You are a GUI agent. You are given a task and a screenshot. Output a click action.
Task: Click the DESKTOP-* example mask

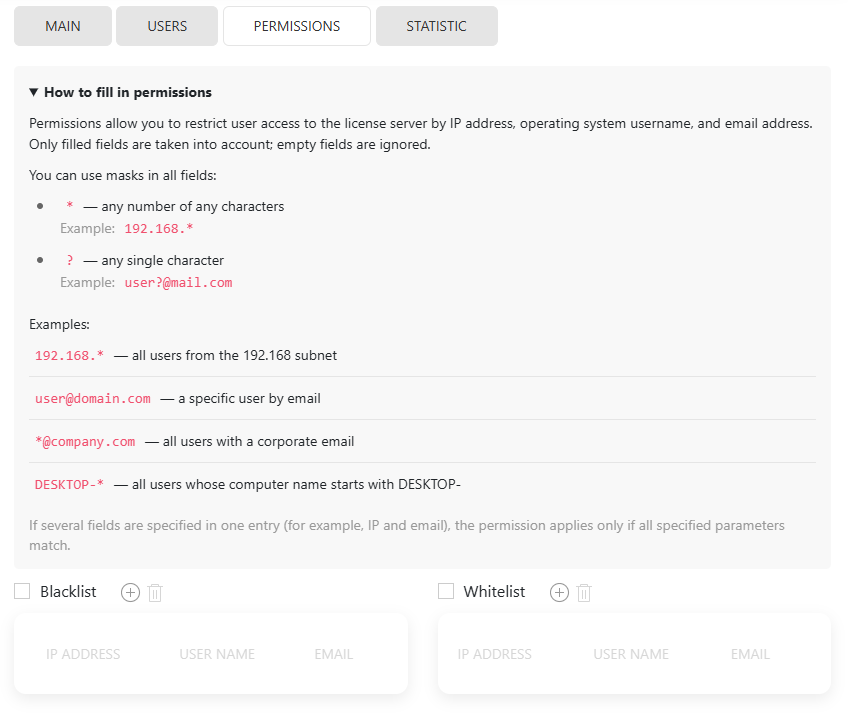coord(70,485)
